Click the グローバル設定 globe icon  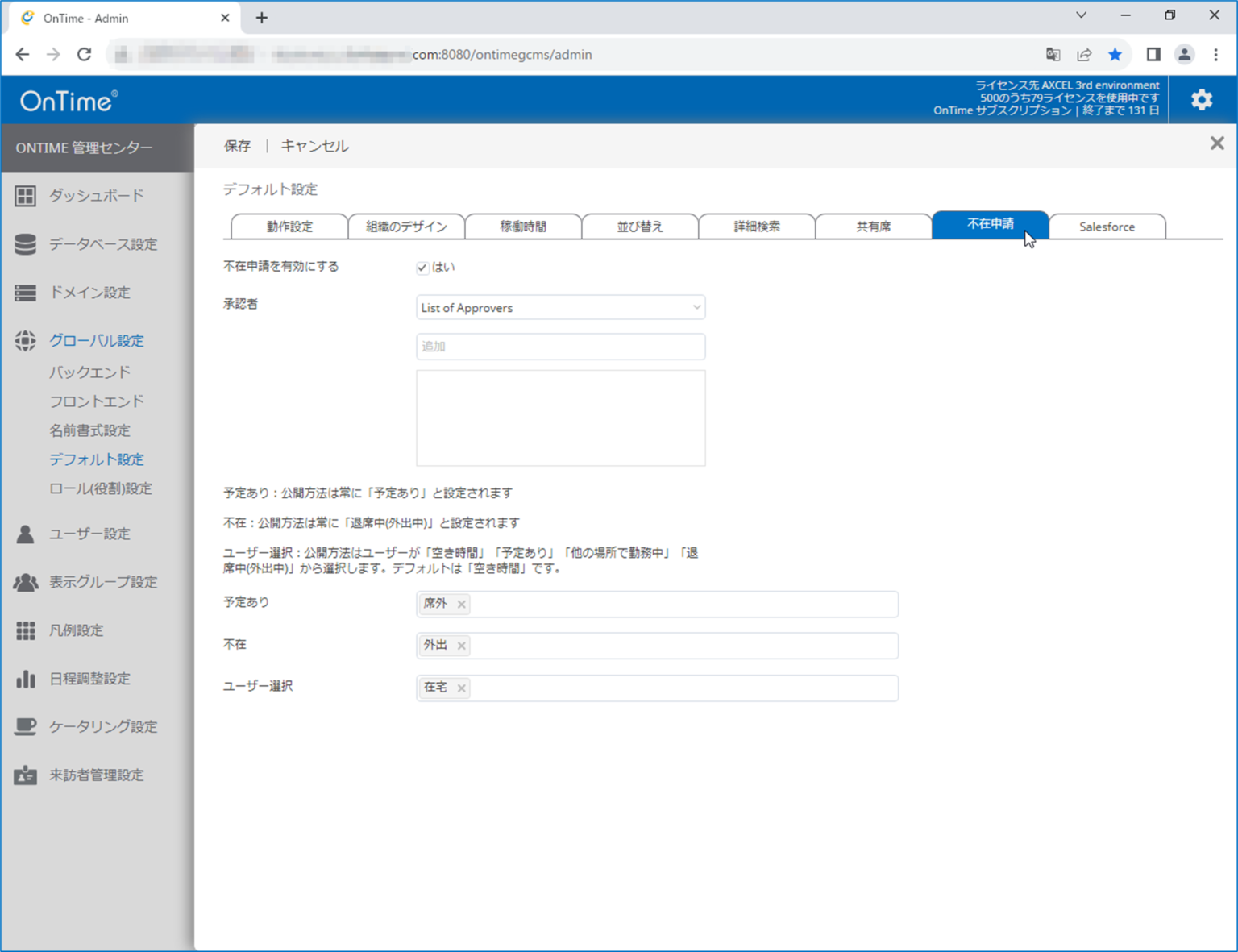point(25,340)
